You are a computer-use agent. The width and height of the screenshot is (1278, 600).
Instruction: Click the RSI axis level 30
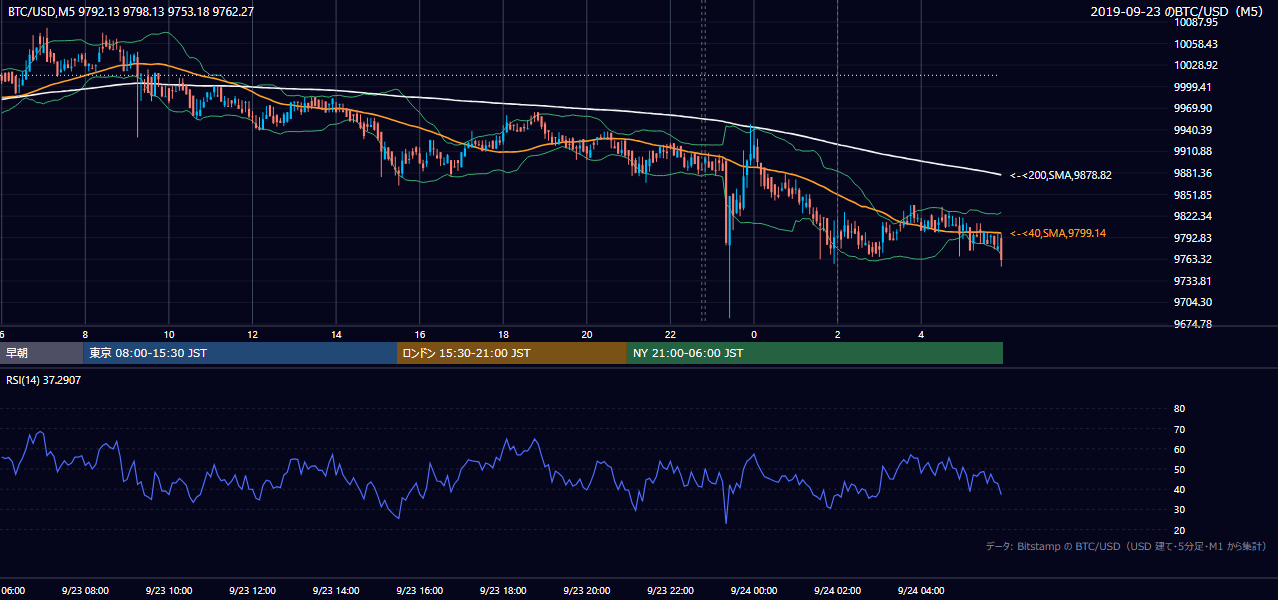pos(1179,510)
